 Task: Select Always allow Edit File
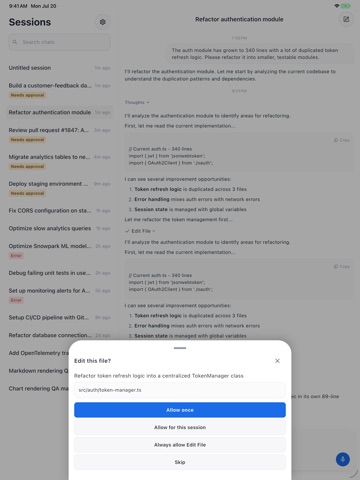coord(180,445)
